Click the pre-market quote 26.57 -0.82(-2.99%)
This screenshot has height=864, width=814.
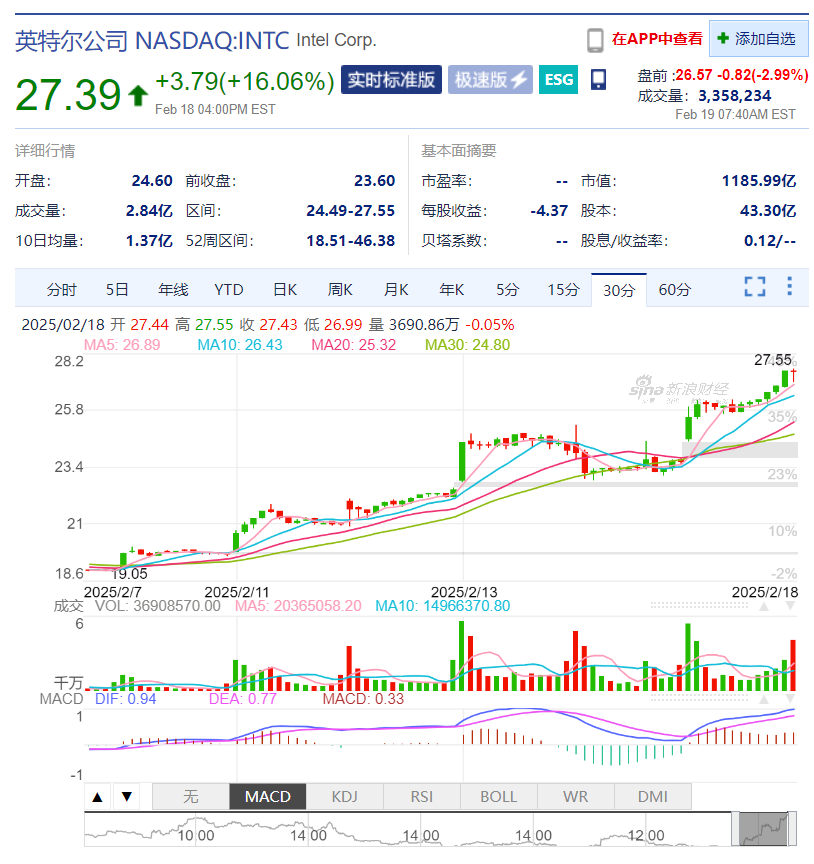click(741, 75)
